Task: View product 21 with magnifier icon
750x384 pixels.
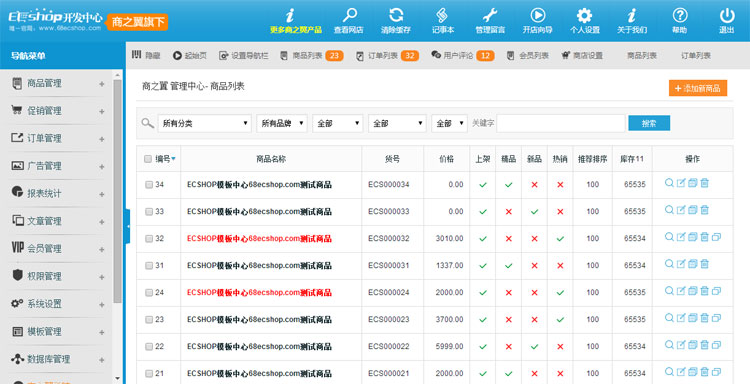Action: [x=669, y=372]
